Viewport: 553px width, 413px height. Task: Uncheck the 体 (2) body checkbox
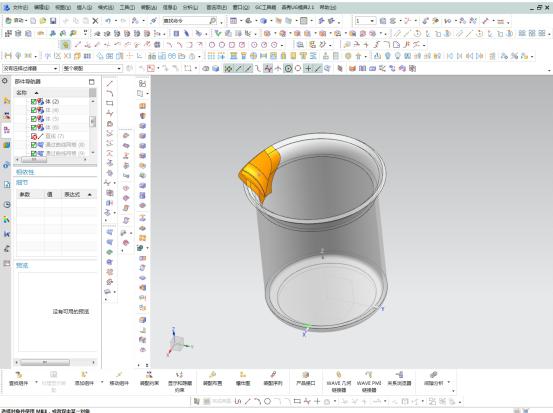coord(34,102)
